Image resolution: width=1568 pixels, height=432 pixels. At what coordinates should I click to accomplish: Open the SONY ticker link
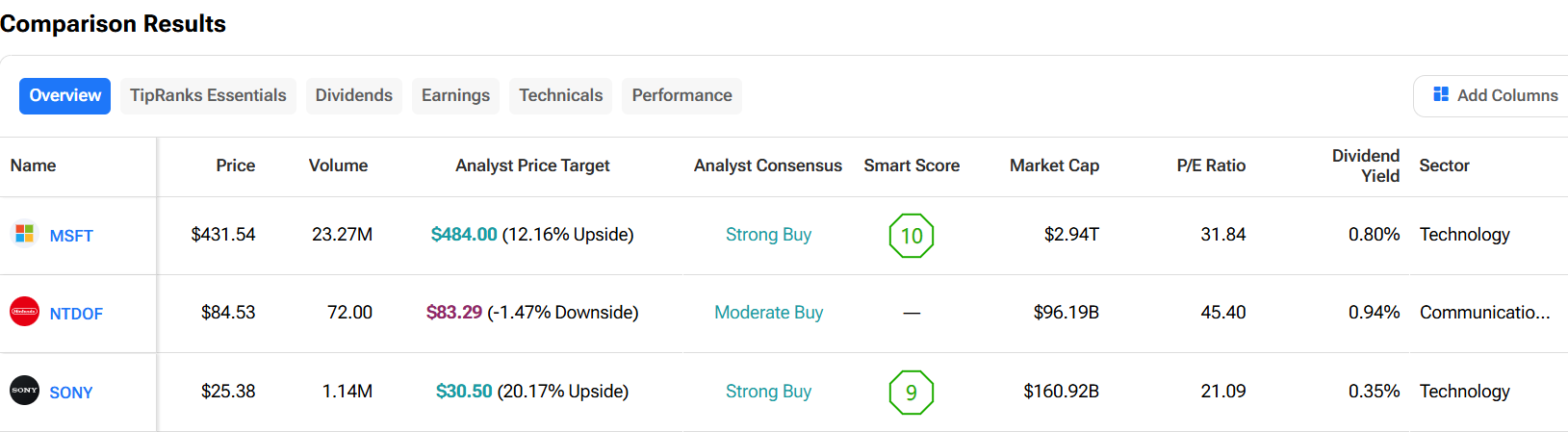pos(71,393)
